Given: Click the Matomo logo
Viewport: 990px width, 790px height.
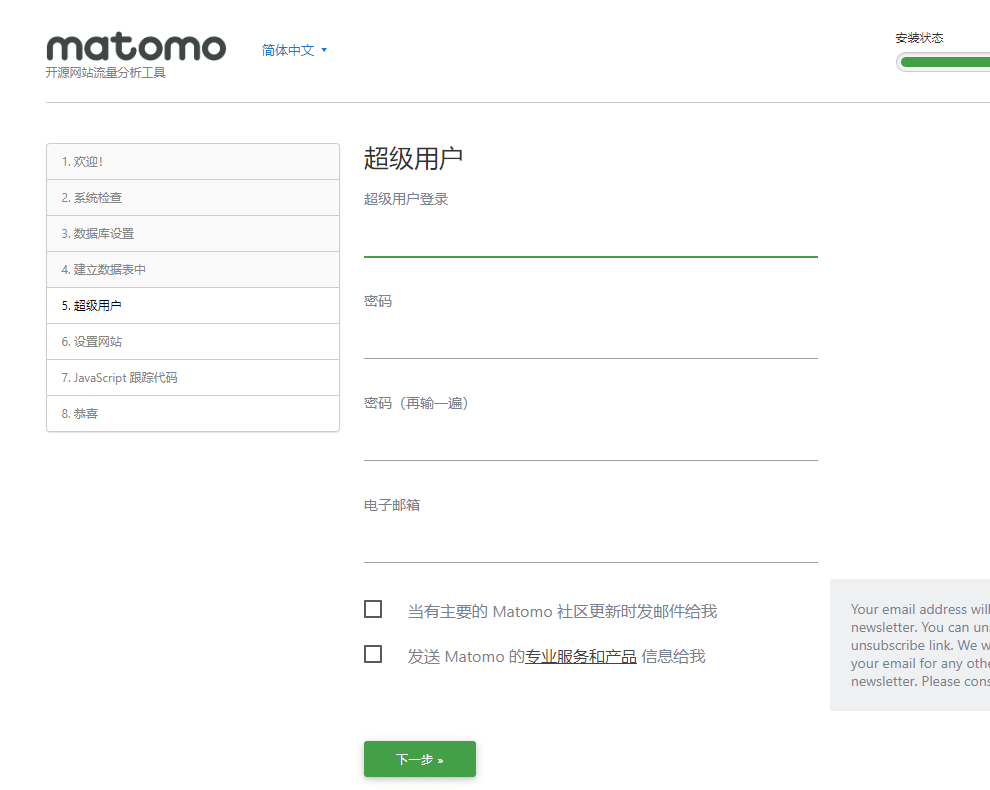Looking at the screenshot, I should [x=136, y=48].
